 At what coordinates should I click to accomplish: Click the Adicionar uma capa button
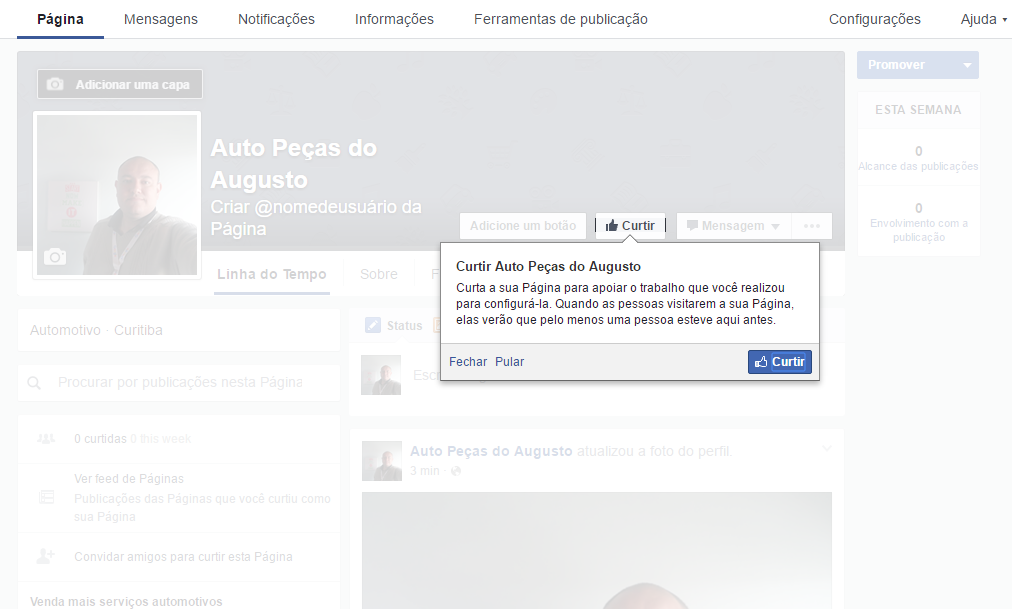pyautogui.click(x=120, y=85)
